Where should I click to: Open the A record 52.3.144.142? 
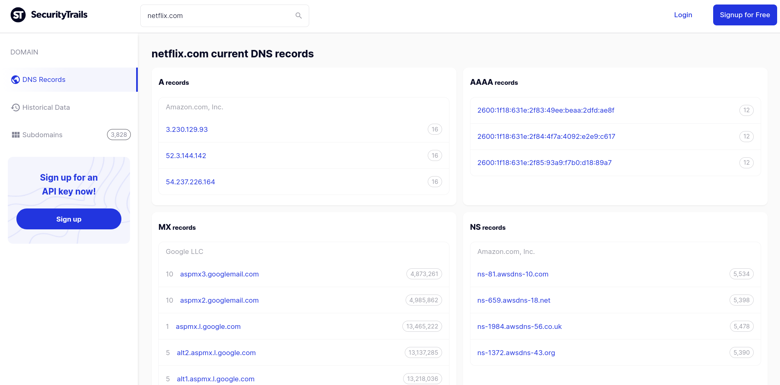[x=186, y=156]
